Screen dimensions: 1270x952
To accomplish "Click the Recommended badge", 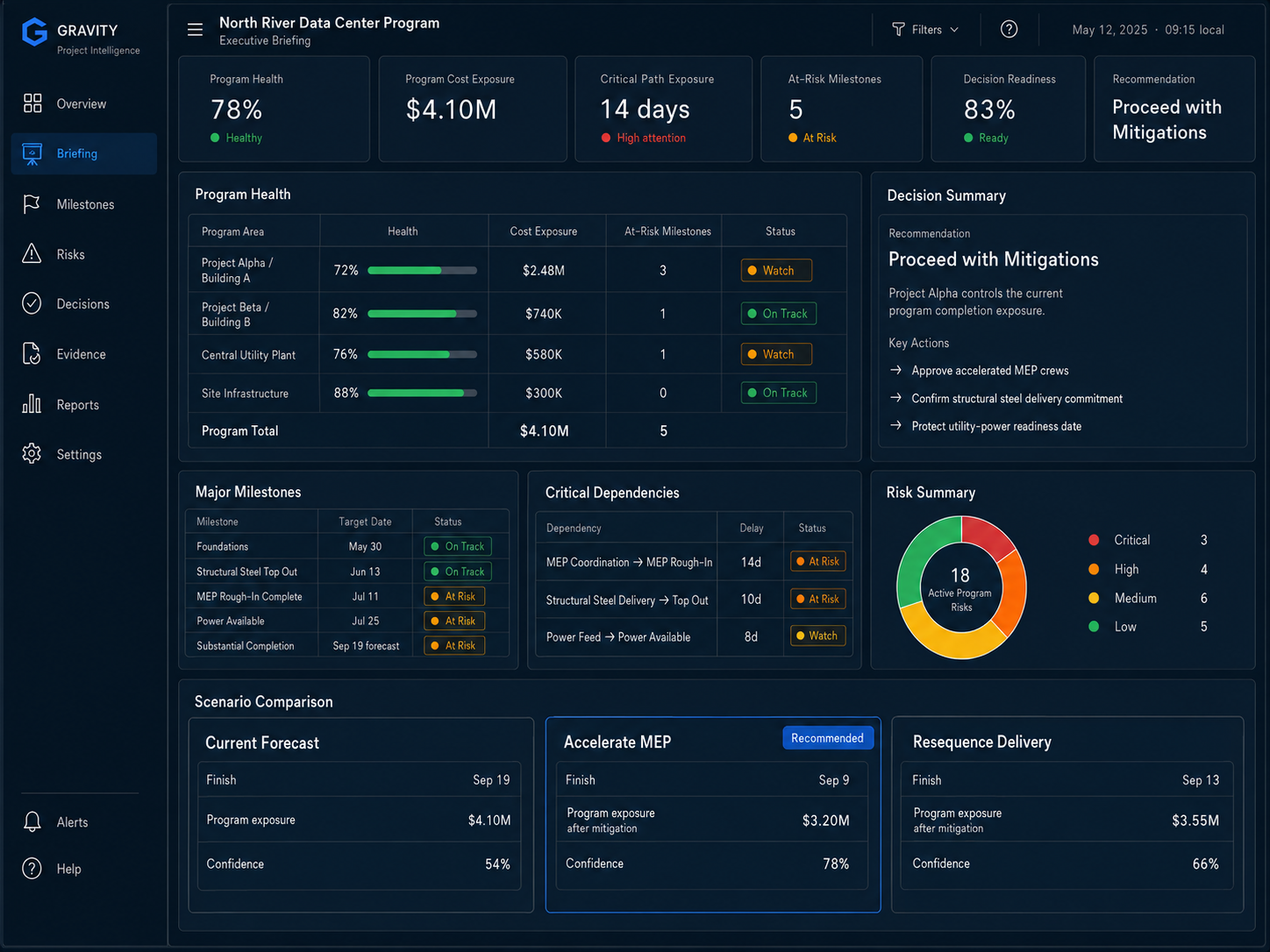I will coord(827,738).
